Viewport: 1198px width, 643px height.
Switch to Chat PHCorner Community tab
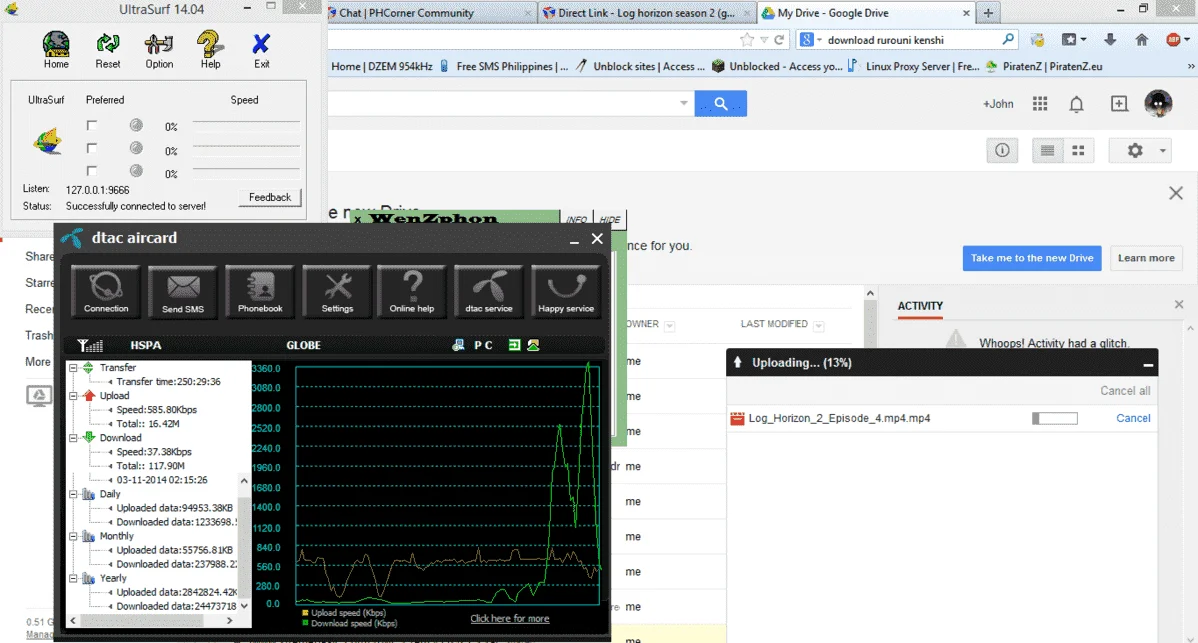click(431, 13)
